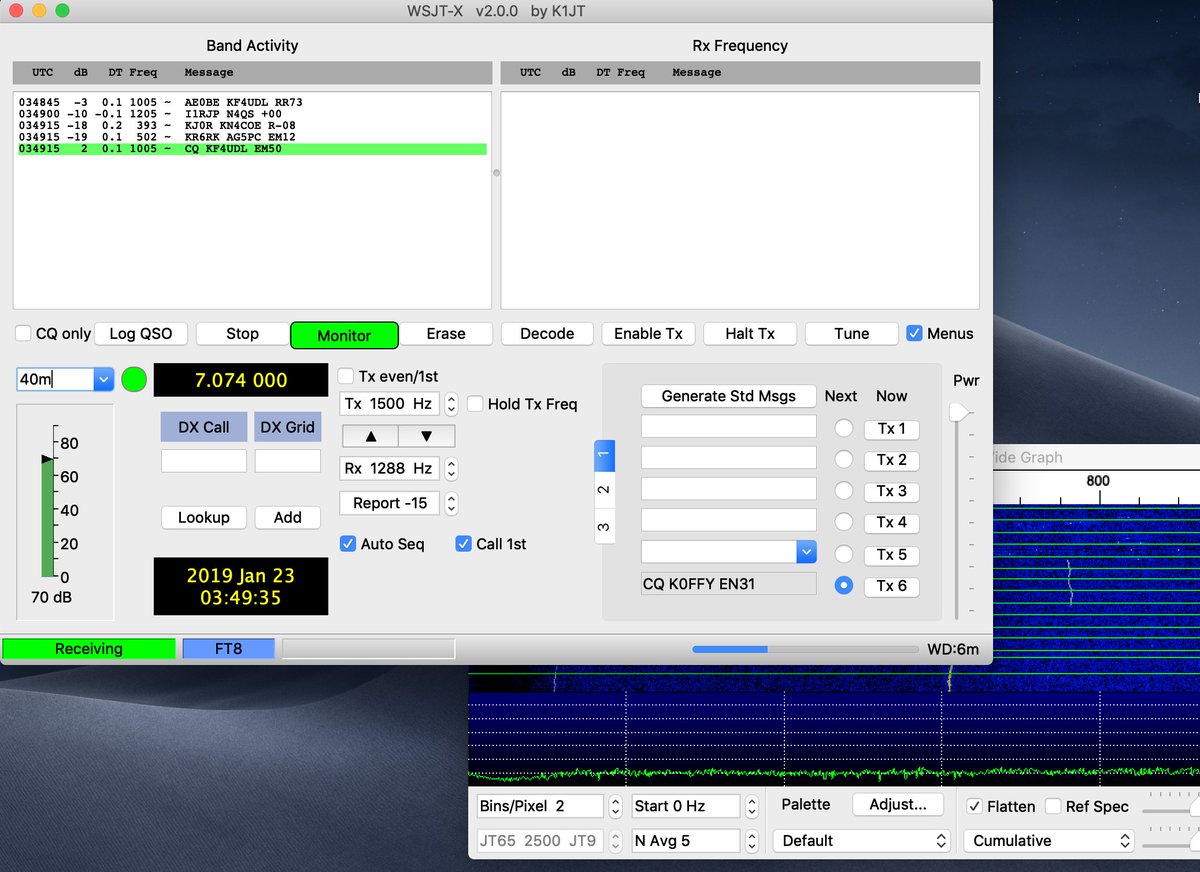The width and height of the screenshot is (1200, 872).
Task: Click the Add button
Action: pyautogui.click(x=287, y=517)
